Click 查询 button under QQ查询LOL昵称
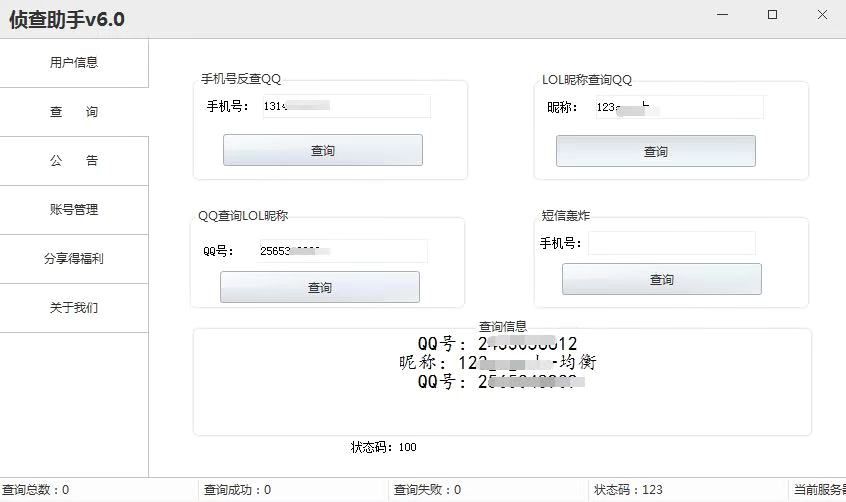Viewport: 846px width, 502px height. click(x=319, y=287)
